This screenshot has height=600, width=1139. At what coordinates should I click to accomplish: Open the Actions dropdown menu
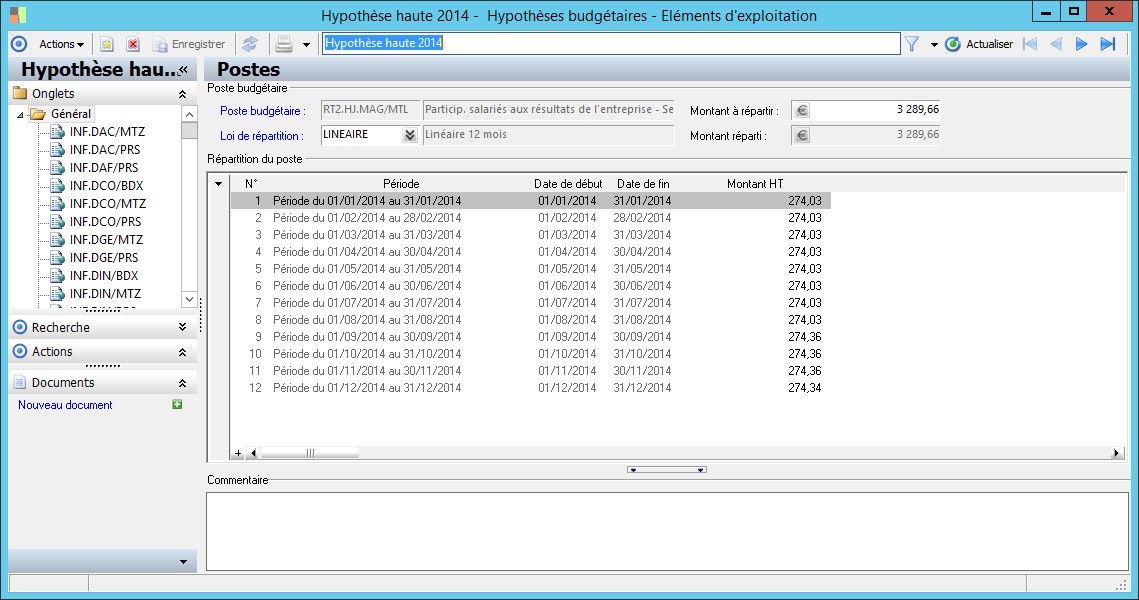[61, 44]
